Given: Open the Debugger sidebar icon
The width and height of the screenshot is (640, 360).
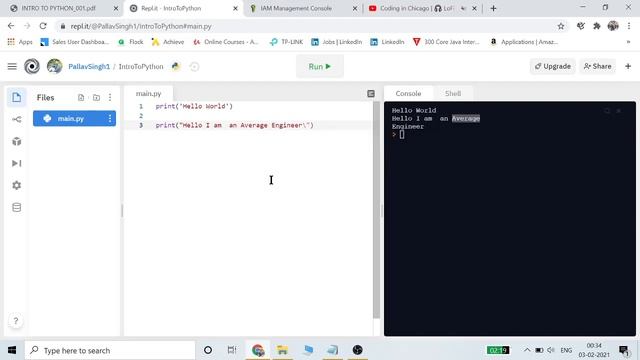Looking at the screenshot, I should pyautogui.click(x=17, y=163).
